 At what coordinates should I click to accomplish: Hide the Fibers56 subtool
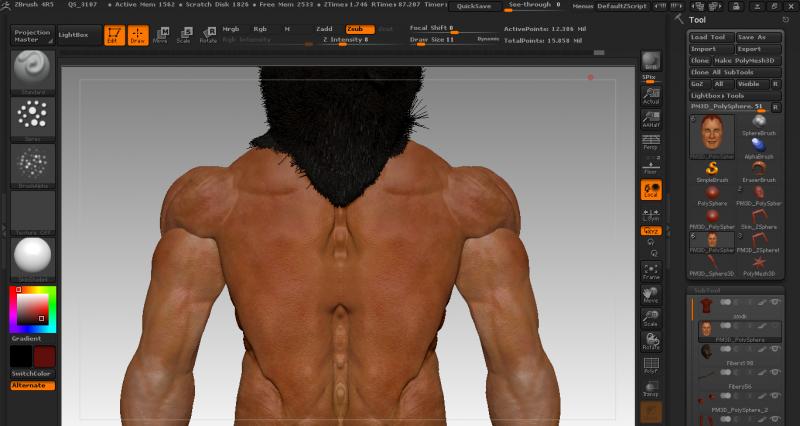coord(776,373)
